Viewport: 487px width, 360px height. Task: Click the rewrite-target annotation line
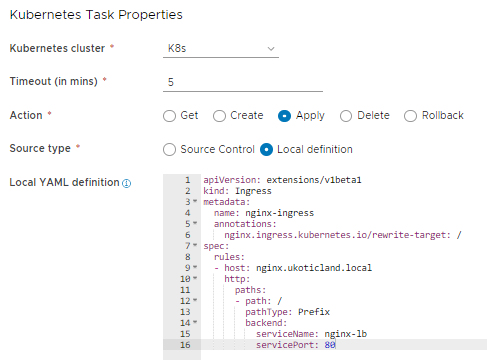pos(343,235)
